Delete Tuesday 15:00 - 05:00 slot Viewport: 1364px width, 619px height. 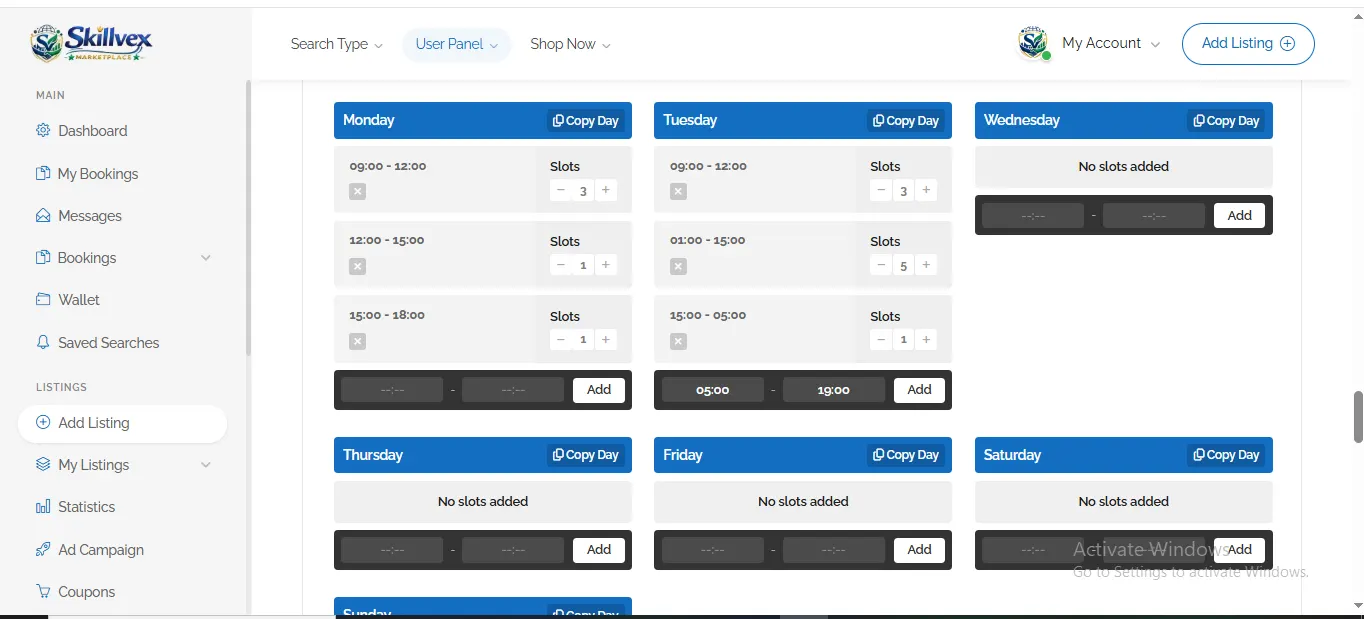tap(678, 341)
